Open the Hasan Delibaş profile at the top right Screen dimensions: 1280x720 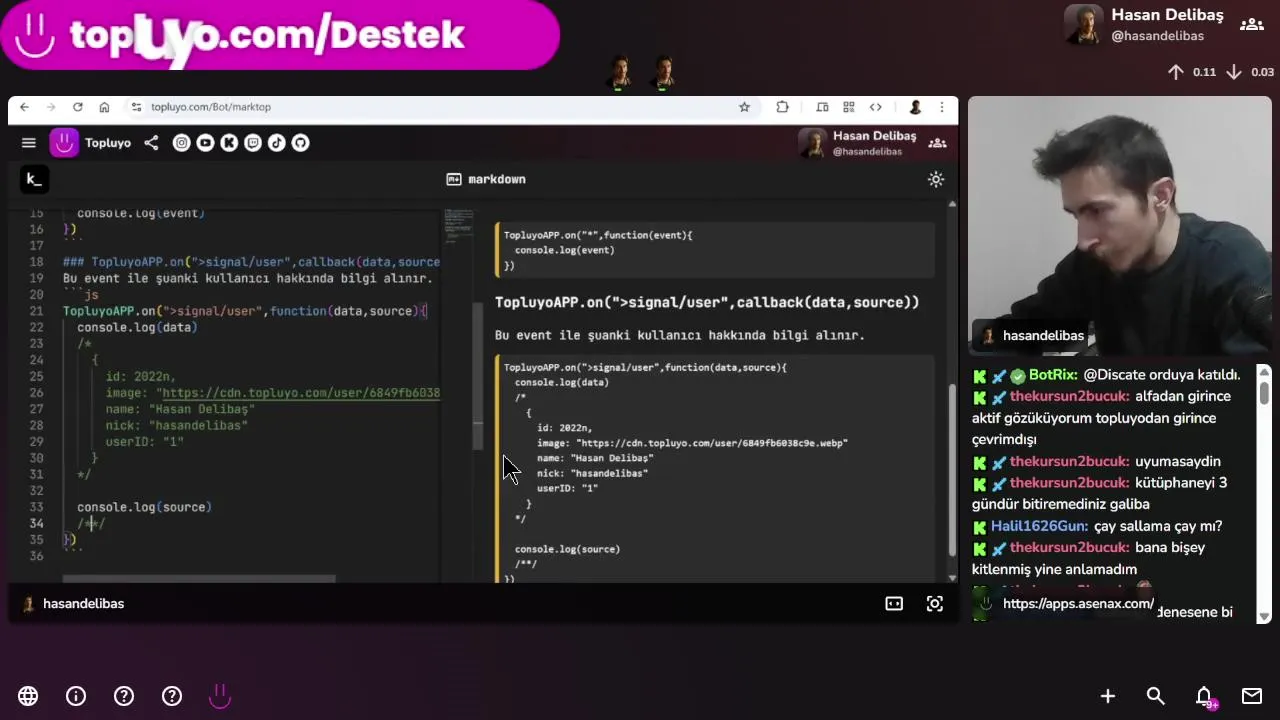(x=1144, y=25)
